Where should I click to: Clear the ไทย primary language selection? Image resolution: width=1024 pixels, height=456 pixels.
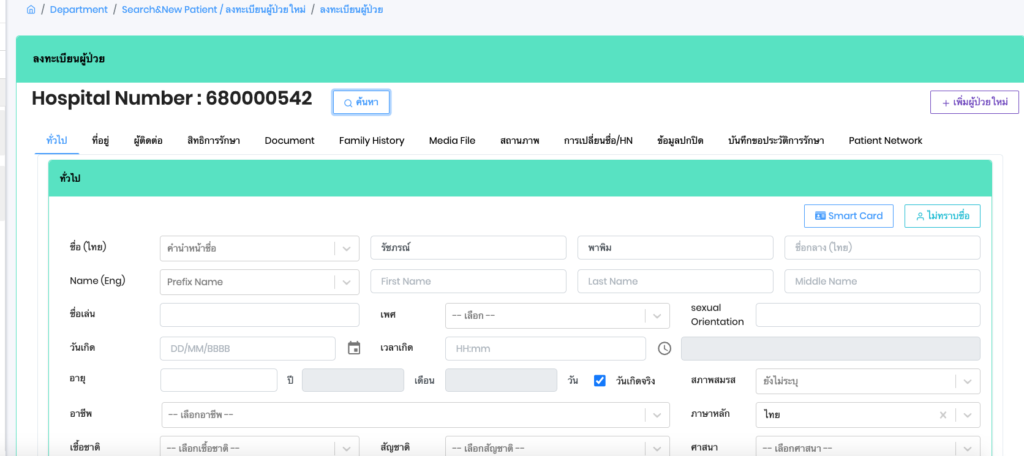pyautogui.click(x=943, y=414)
